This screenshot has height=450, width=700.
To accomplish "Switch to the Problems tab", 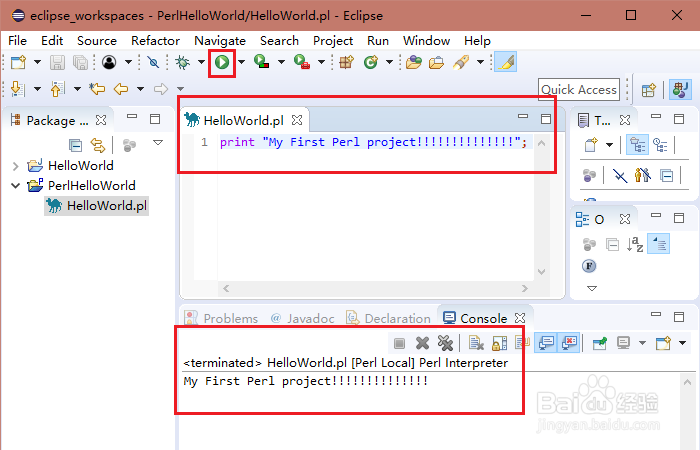I will [222, 319].
